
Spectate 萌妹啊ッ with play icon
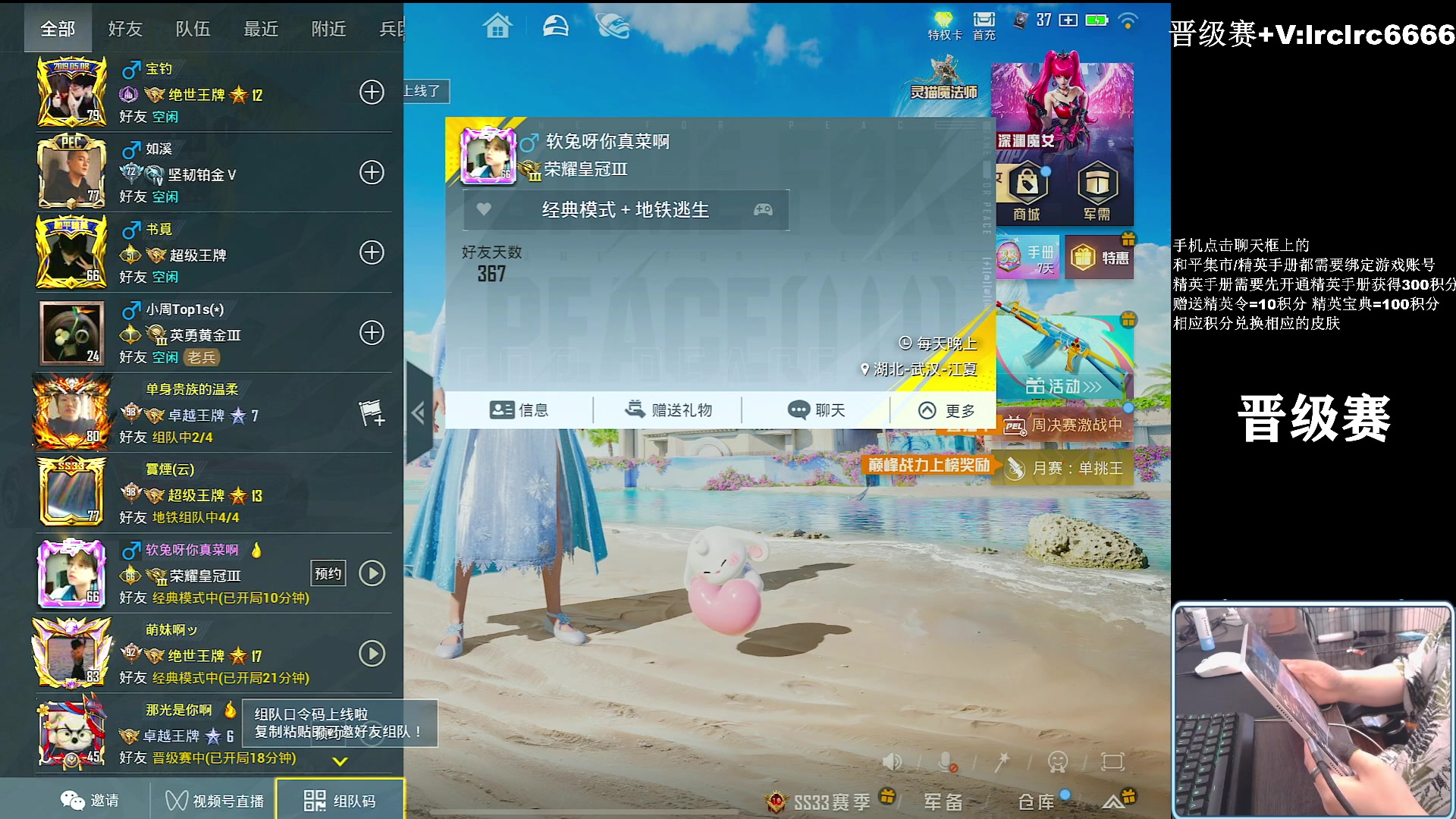pyautogui.click(x=372, y=654)
